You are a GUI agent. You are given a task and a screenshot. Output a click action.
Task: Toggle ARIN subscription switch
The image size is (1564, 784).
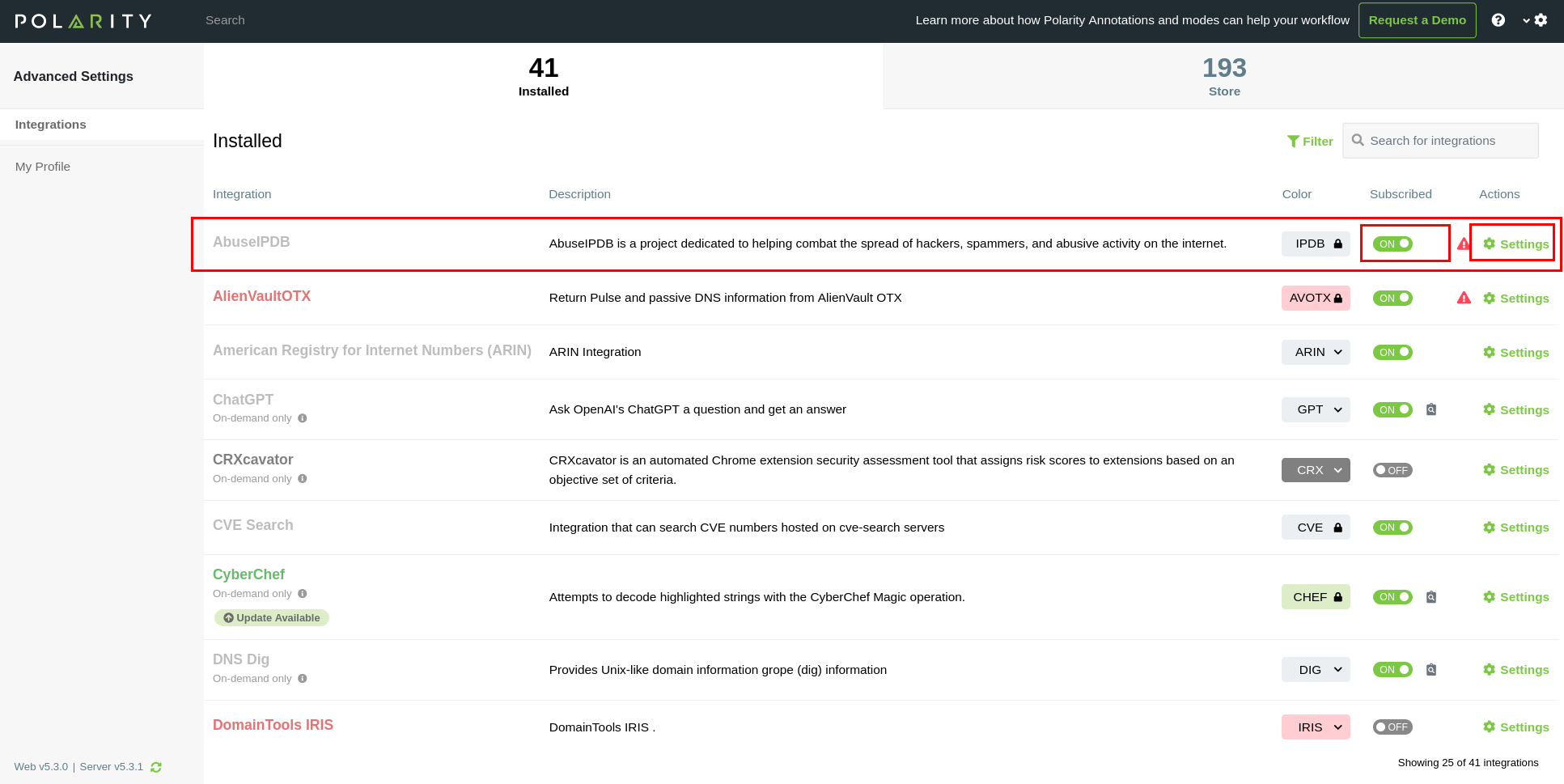(1392, 352)
